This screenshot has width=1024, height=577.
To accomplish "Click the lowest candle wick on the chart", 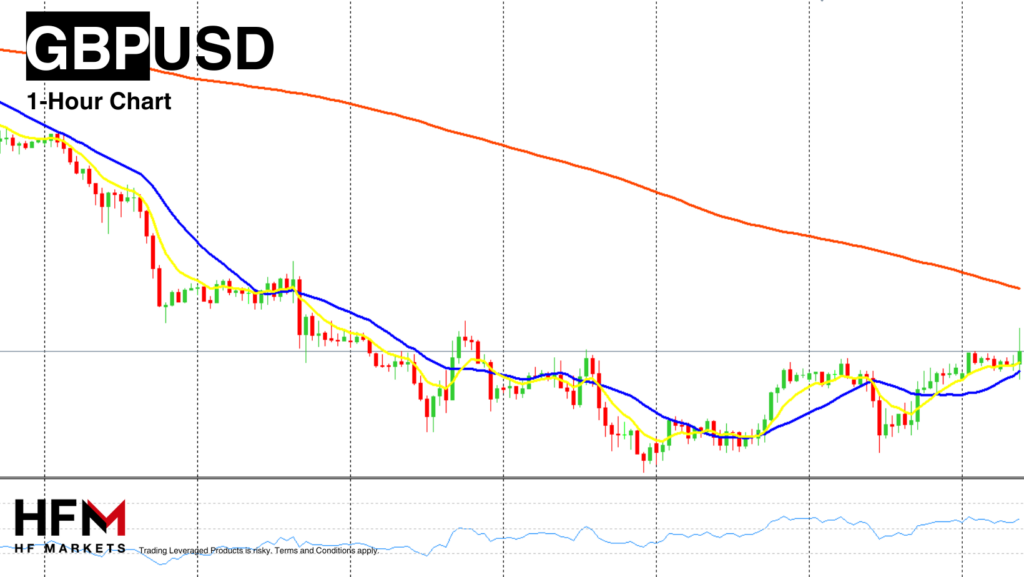I will [645, 466].
